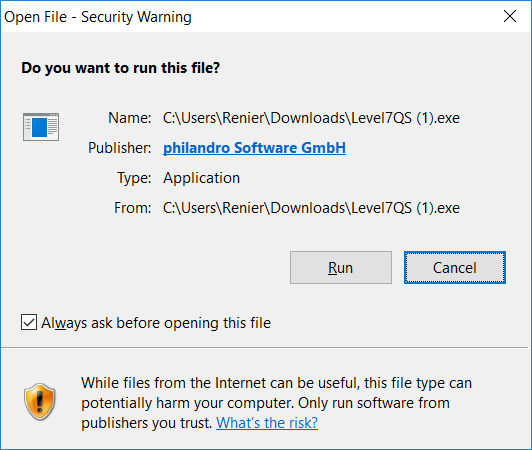Click the Run button
Image resolution: width=532 pixels, height=450 pixels.
pos(341,267)
